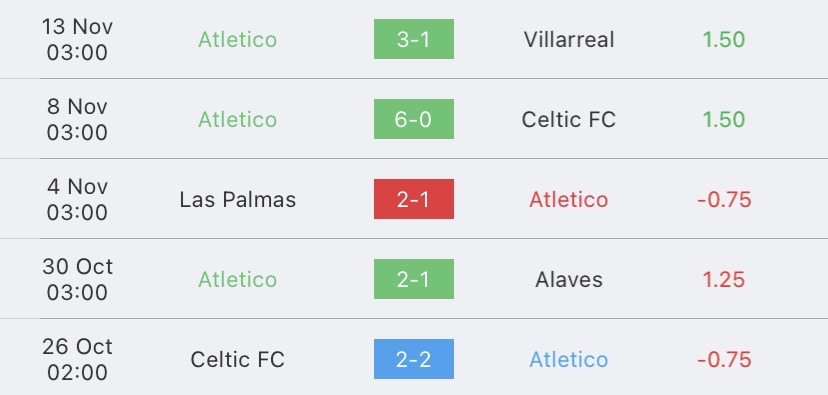Open the Alaves team link
This screenshot has height=395, width=828.
pyautogui.click(x=569, y=279)
